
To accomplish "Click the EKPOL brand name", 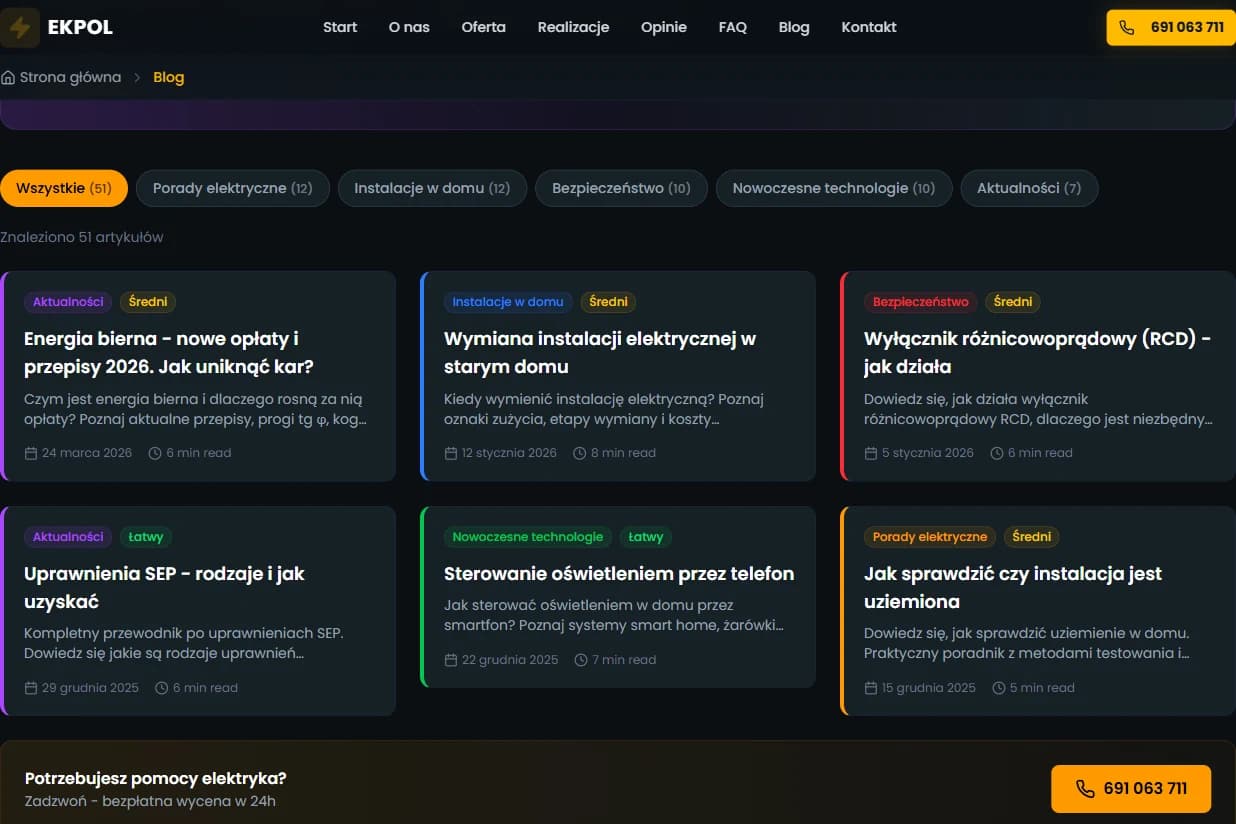I will click(x=80, y=27).
